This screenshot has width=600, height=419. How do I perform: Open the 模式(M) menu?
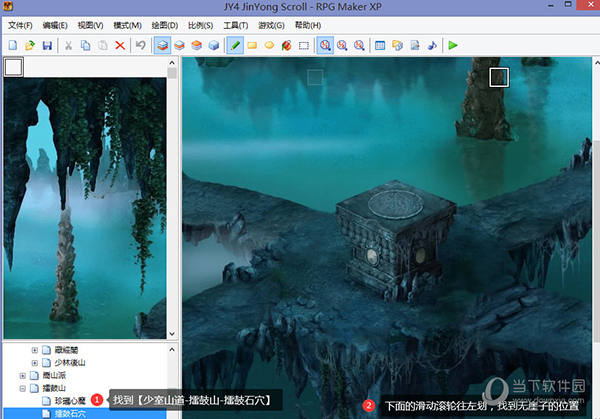127,26
